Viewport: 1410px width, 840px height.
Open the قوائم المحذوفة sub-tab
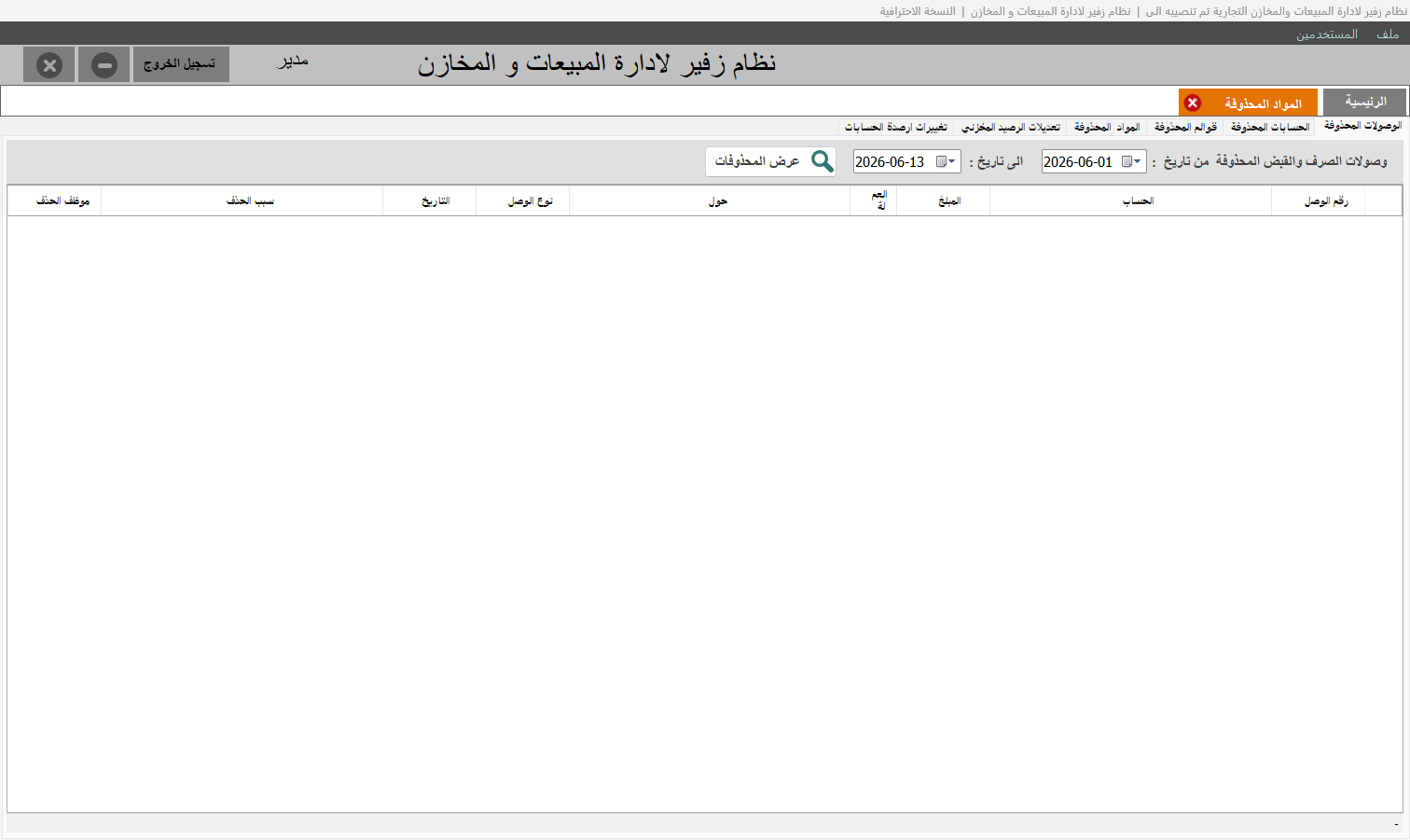pyautogui.click(x=1185, y=127)
